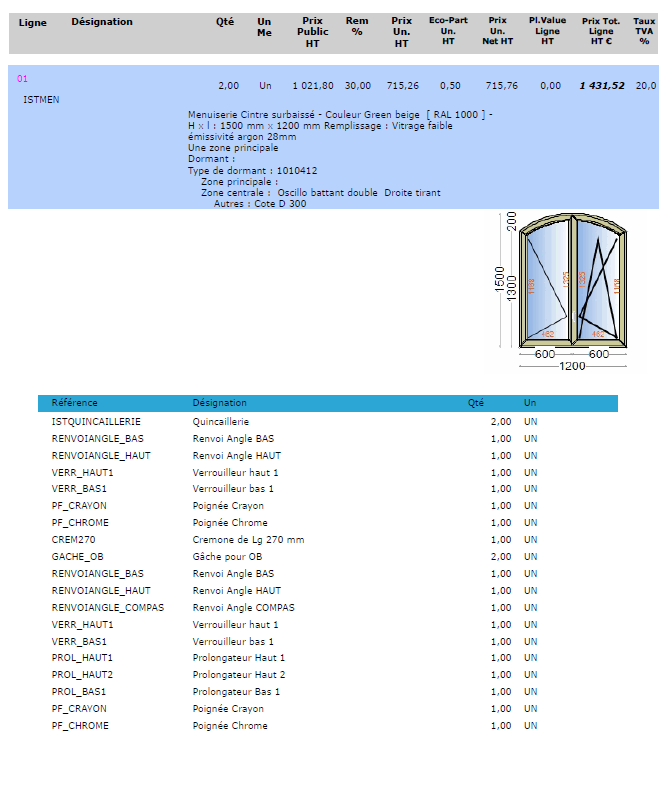Click the Eco-Part Un. HT header

coord(448,32)
